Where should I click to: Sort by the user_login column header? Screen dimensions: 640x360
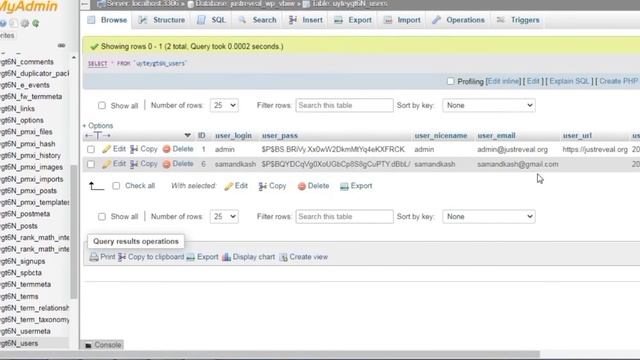coord(233,136)
